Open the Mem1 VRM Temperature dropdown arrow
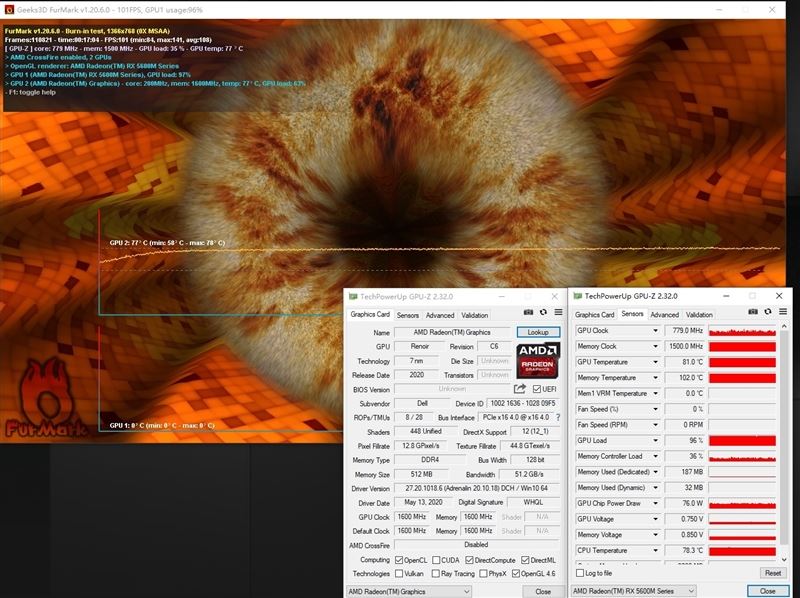 [656, 393]
